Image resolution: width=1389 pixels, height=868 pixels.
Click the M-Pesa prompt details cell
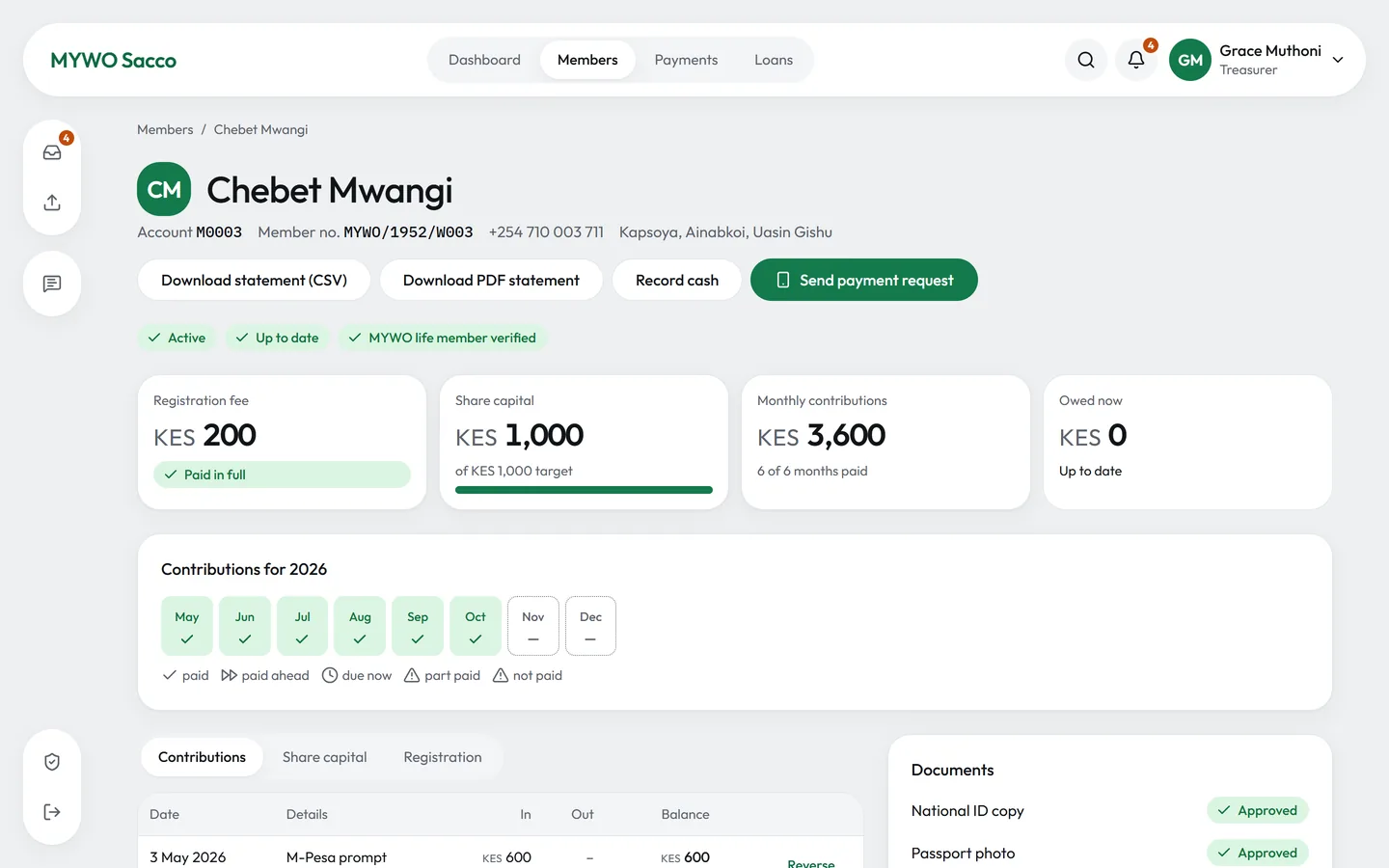click(337, 857)
